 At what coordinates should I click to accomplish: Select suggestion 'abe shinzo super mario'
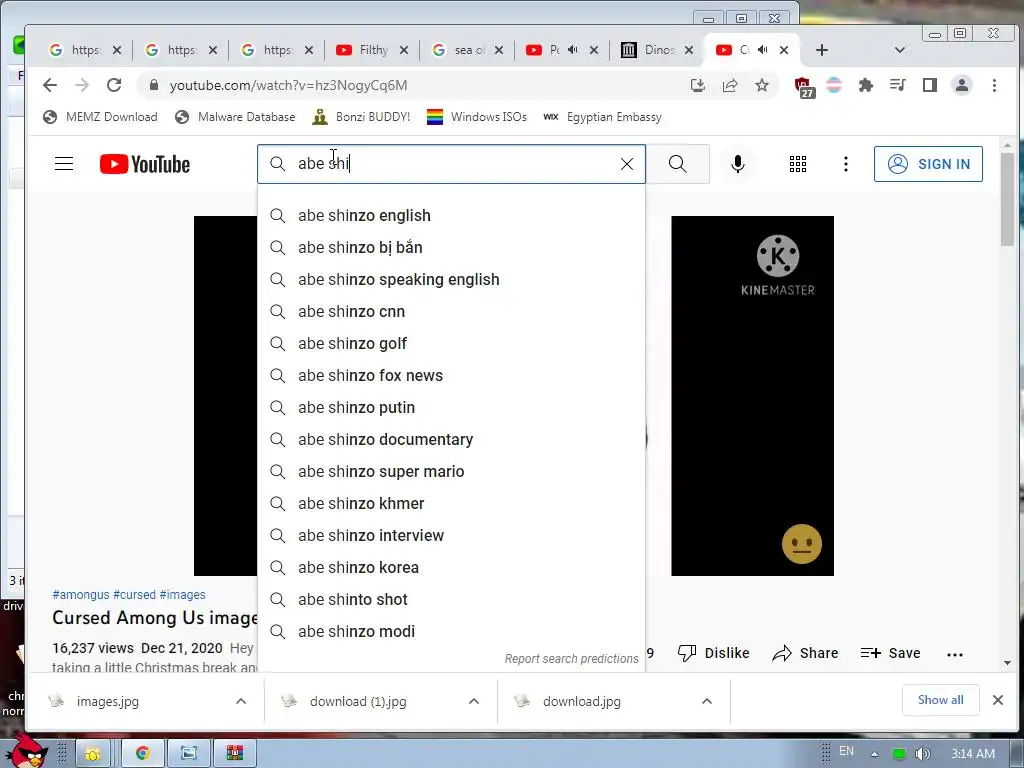coord(451,472)
